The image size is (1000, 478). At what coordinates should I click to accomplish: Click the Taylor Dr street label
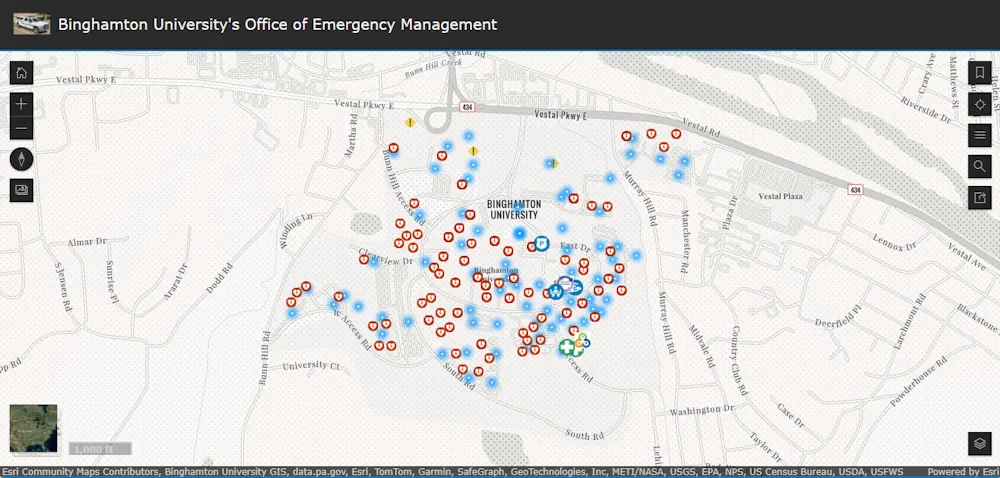coord(765,447)
